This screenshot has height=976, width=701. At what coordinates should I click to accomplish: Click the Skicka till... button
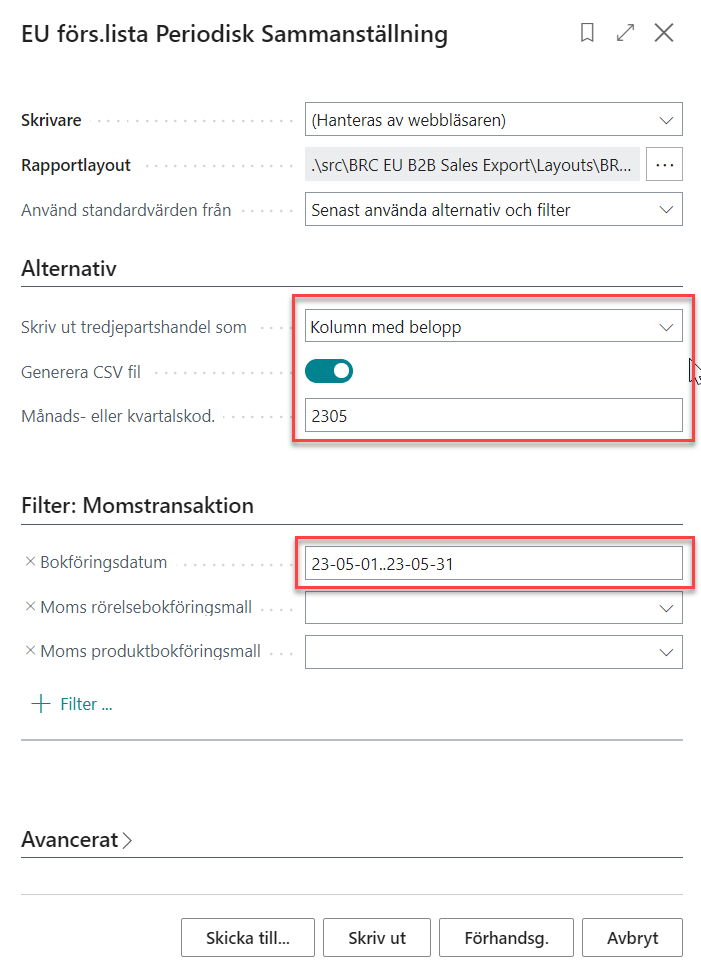click(247, 938)
